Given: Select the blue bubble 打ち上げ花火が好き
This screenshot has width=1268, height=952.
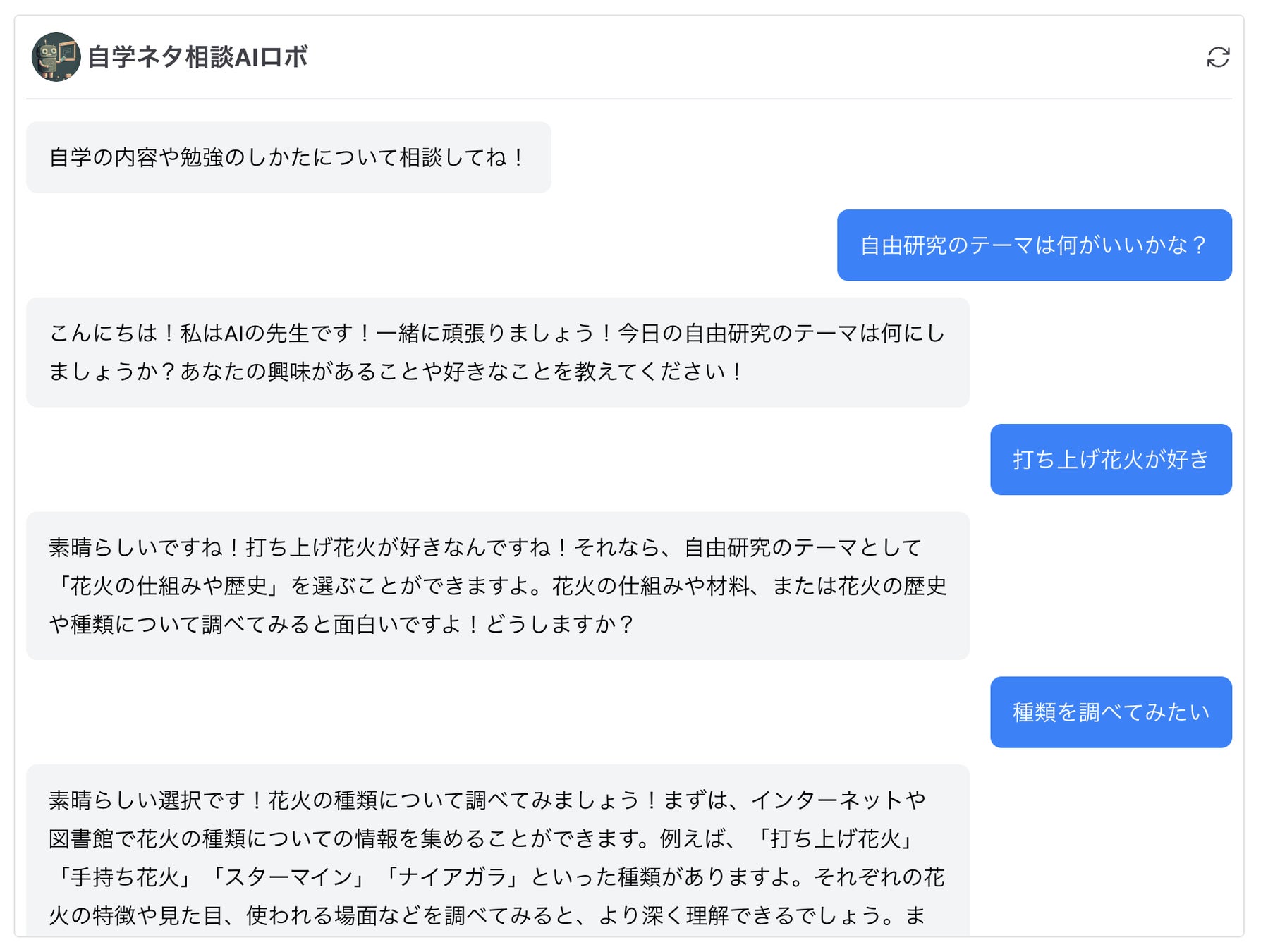Looking at the screenshot, I should (x=1110, y=460).
